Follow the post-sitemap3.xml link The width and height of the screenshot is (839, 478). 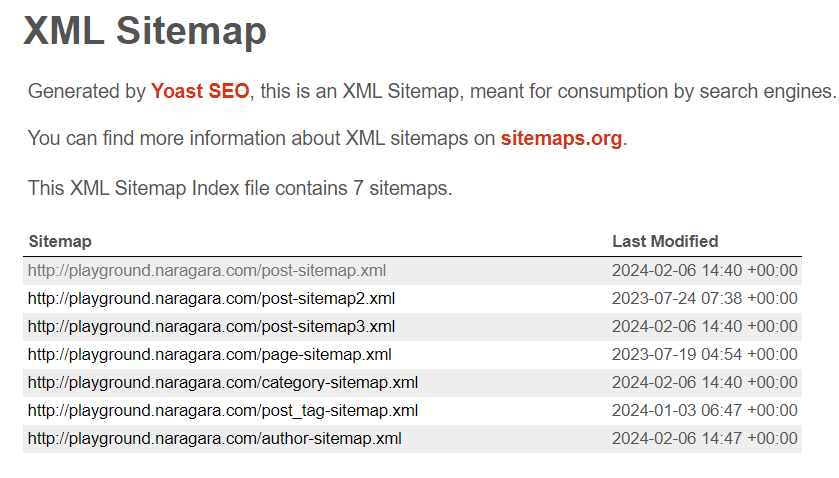pyautogui.click(x=211, y=326)
